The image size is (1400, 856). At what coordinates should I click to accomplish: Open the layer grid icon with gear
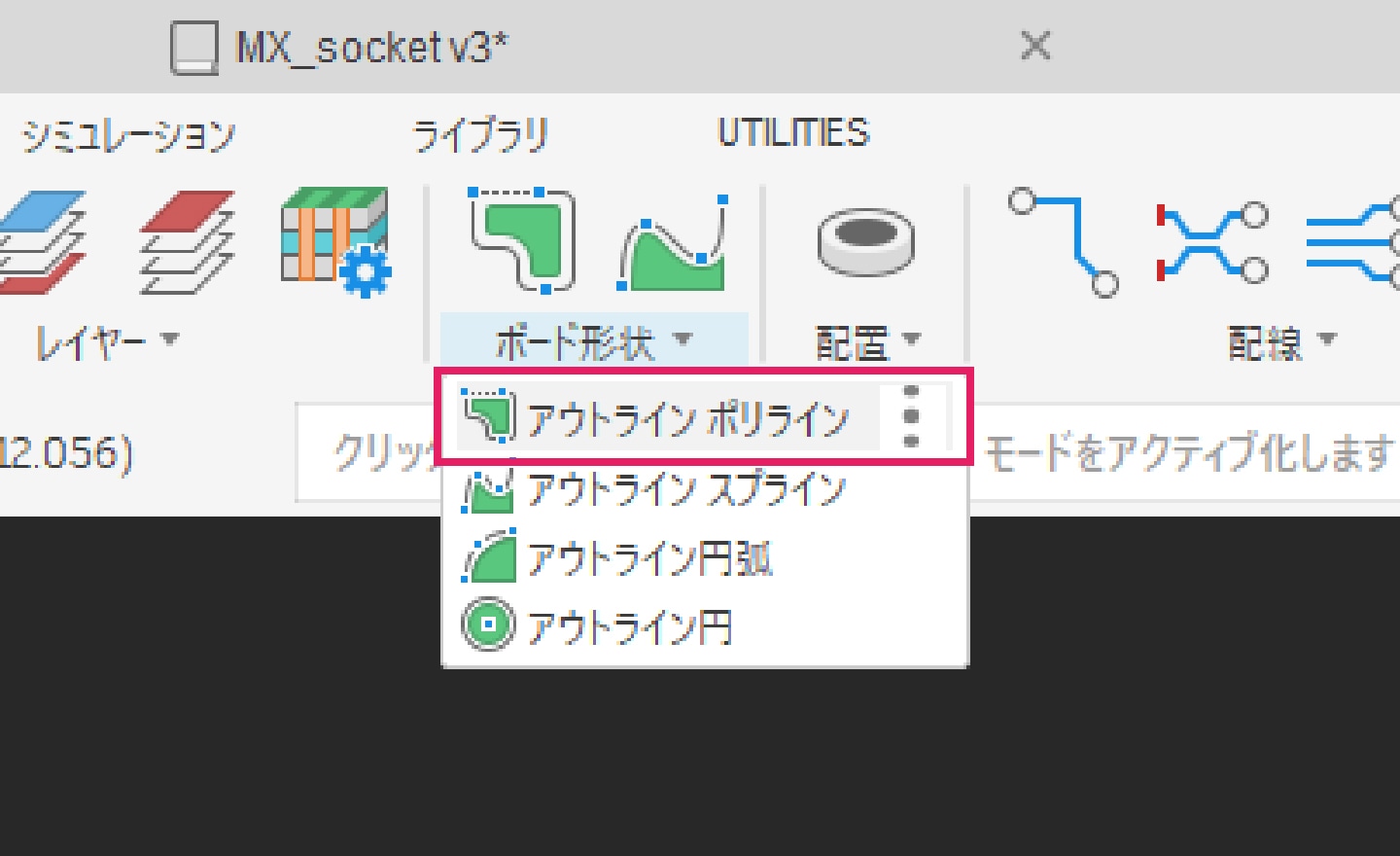[x=335, y=241]
